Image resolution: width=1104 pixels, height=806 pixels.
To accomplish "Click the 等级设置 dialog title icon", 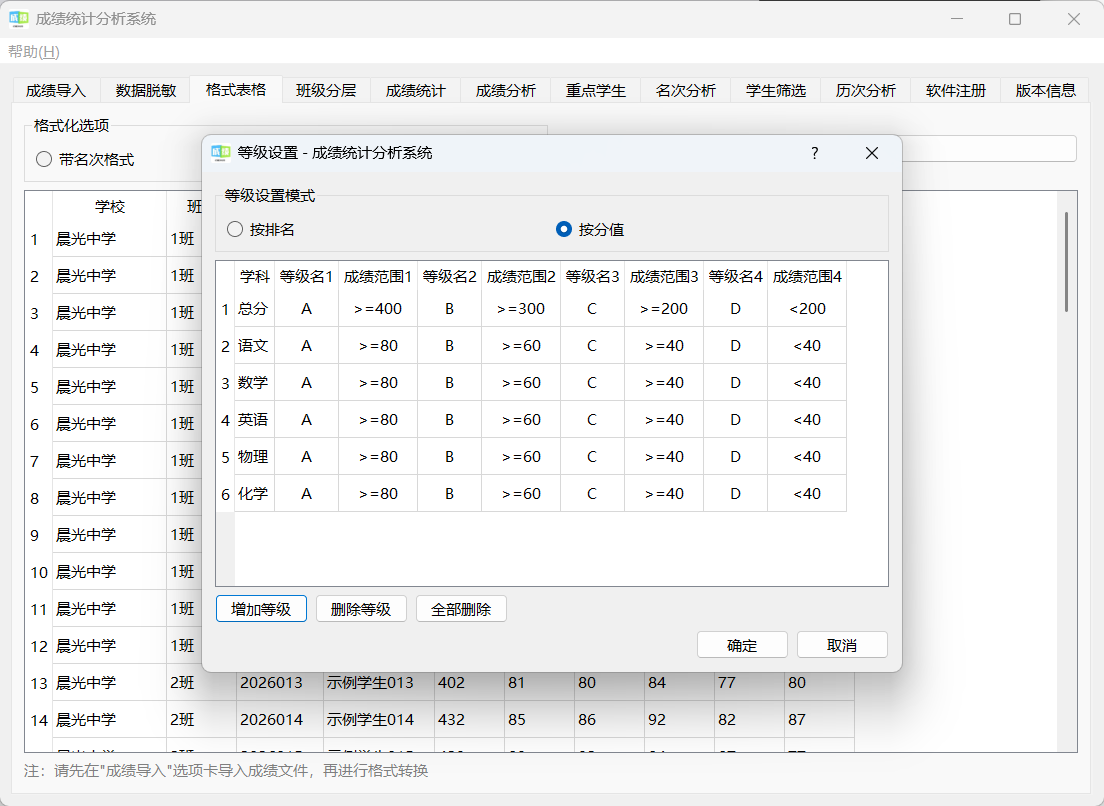I will 221,153.
